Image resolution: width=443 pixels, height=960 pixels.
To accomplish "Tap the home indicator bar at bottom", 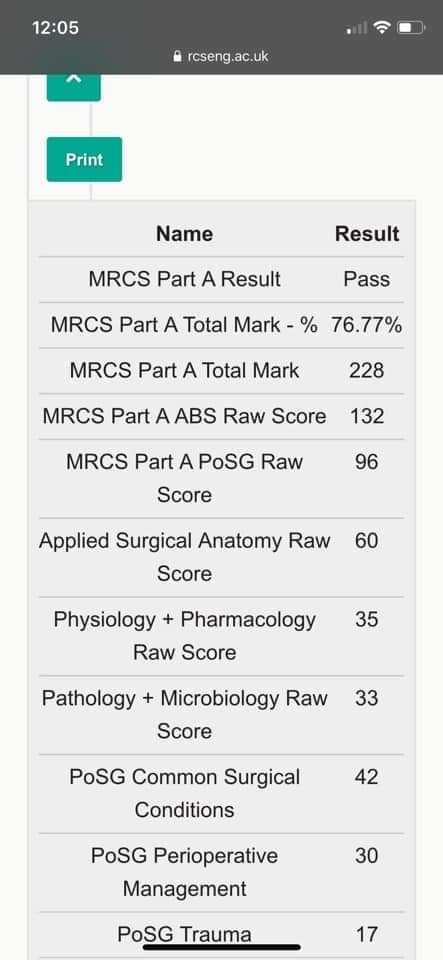I will (x=222, y=947).
